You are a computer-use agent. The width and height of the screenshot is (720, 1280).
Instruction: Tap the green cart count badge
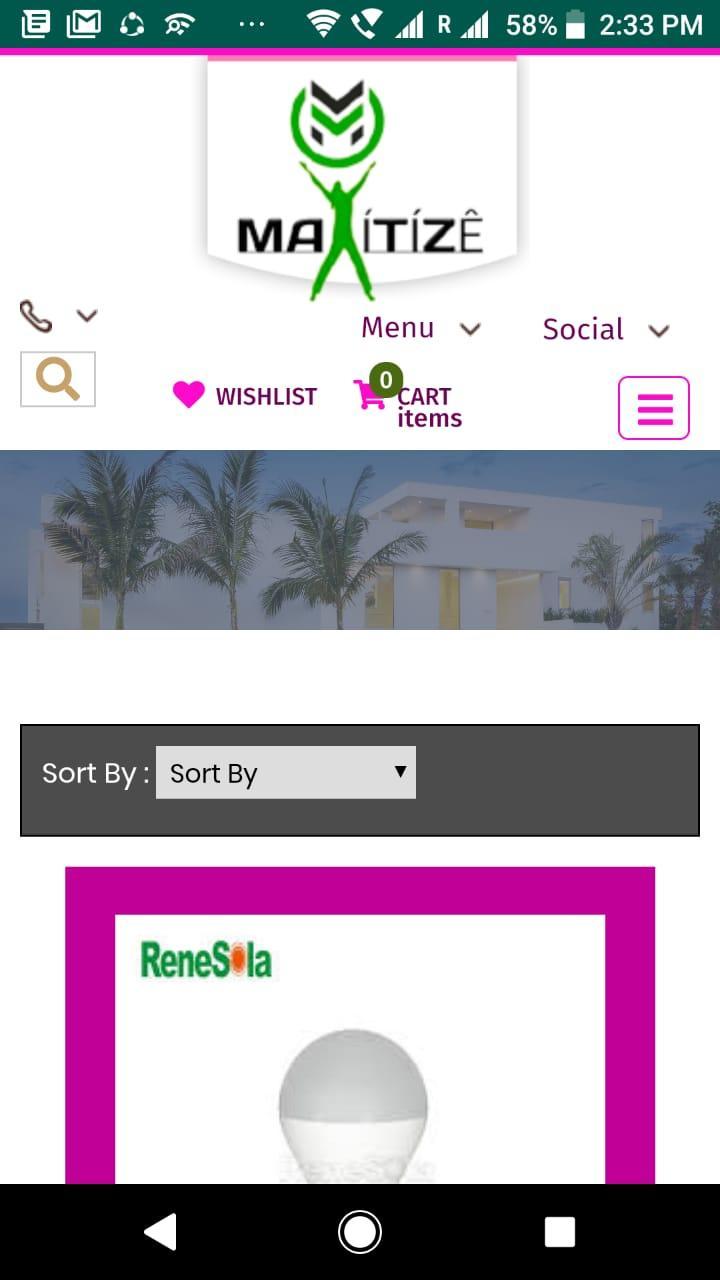point(386,380)
